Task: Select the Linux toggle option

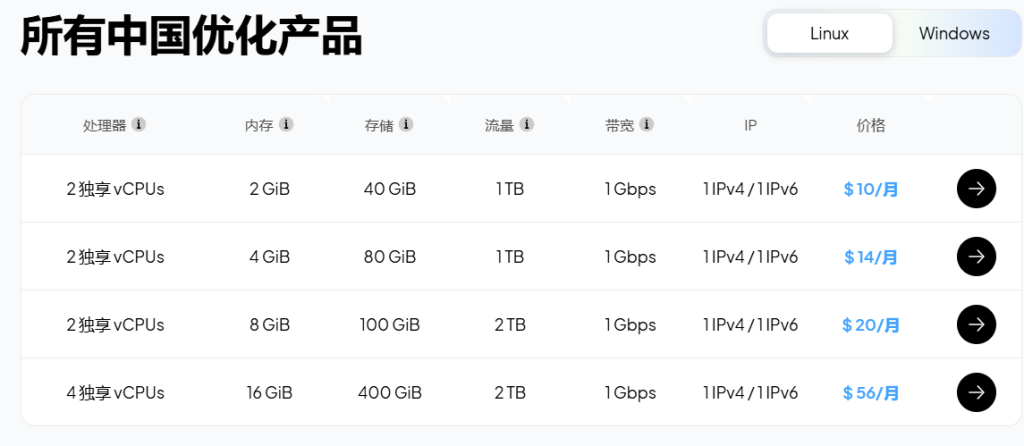Action: coord(829,33)
